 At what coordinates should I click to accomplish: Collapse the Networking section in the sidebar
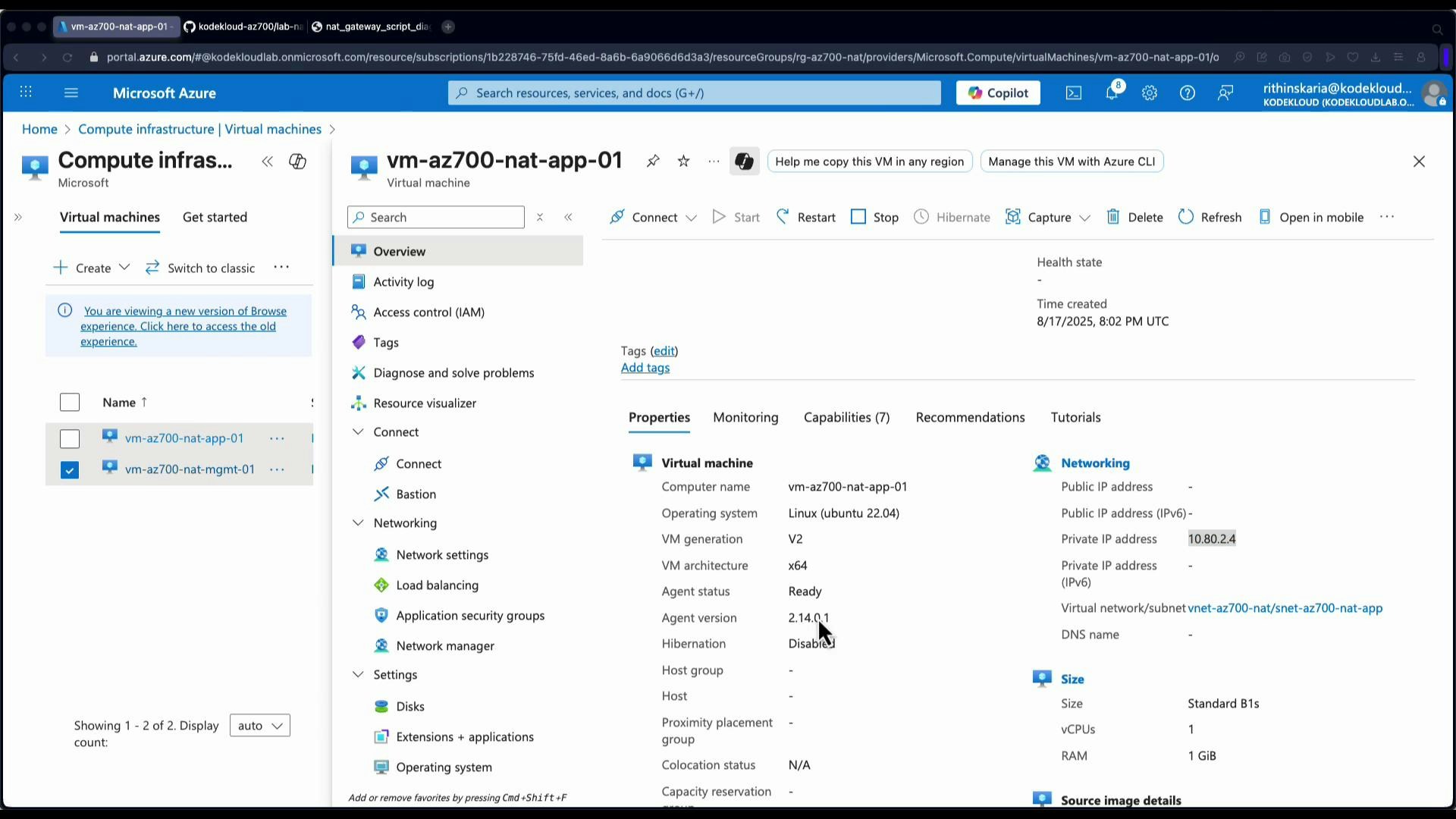(x=357, y=522)
